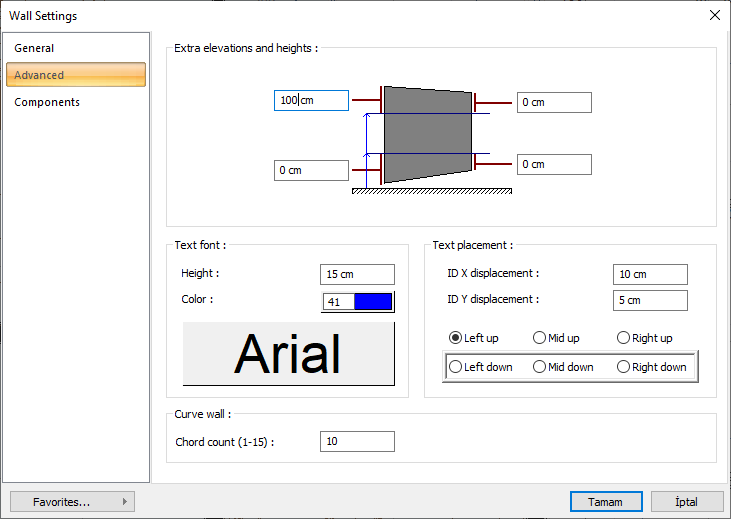Pick the Left down radio option
The image size is (731, 519).
tap(457, 367)
